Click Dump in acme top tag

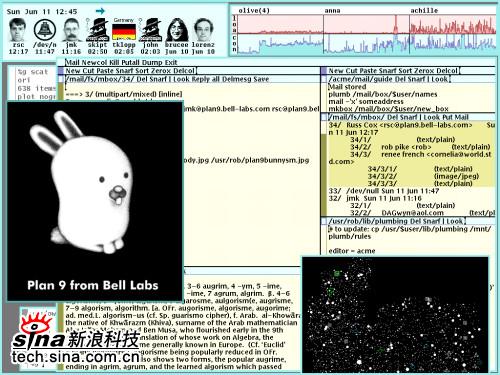pyautogui.click(x=153, y=62)
